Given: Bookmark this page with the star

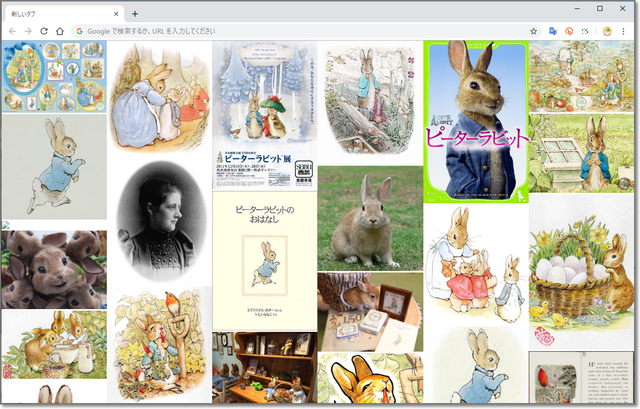Looking at the screenshot, I should (x=534, y=31).
